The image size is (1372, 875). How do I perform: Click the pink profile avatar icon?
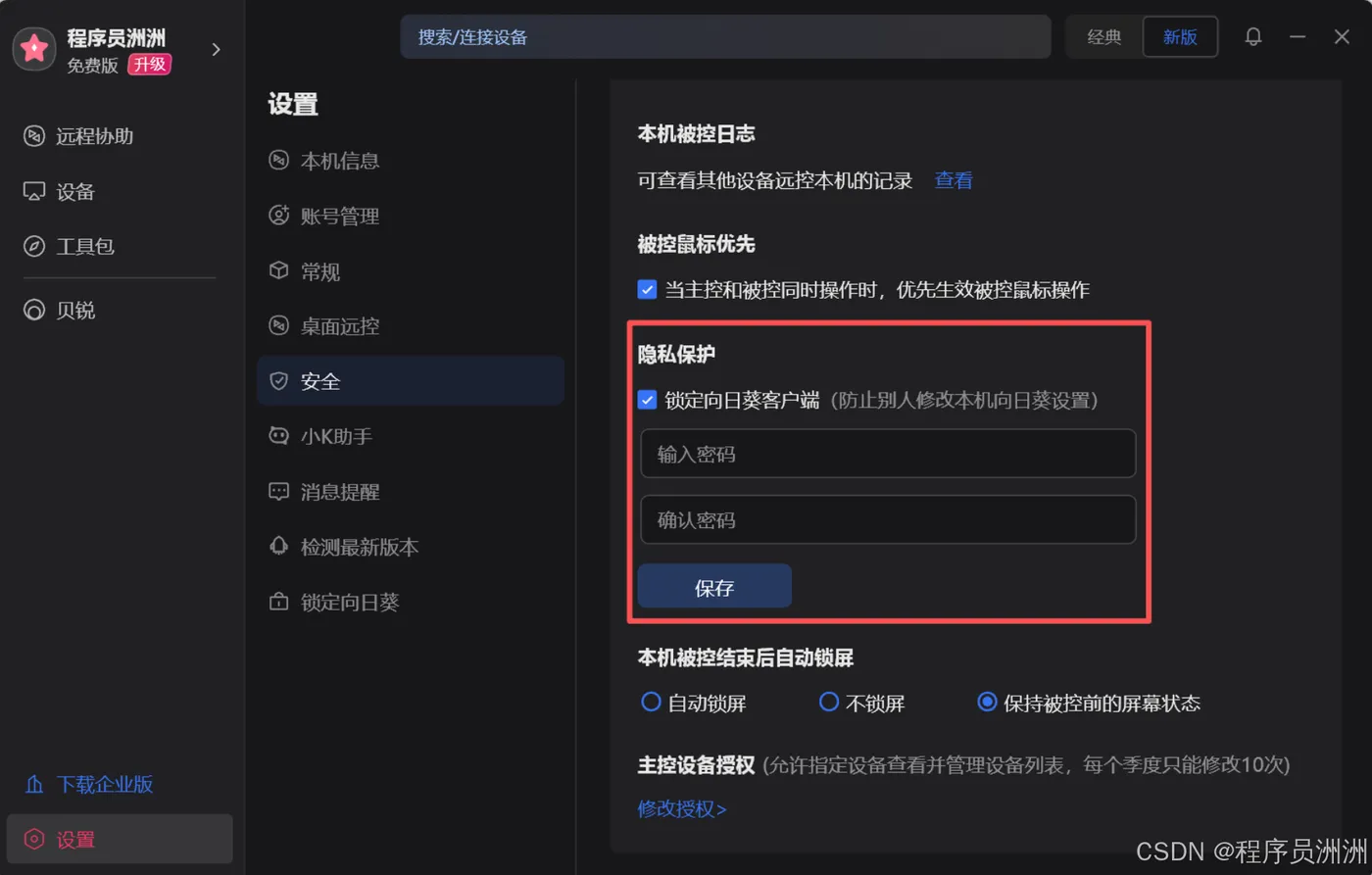[33, 48]
